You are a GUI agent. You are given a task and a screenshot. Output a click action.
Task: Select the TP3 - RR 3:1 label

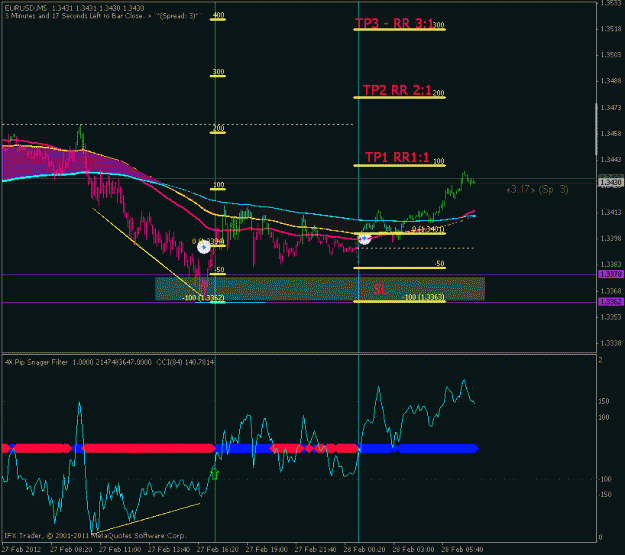click(394, 24)
